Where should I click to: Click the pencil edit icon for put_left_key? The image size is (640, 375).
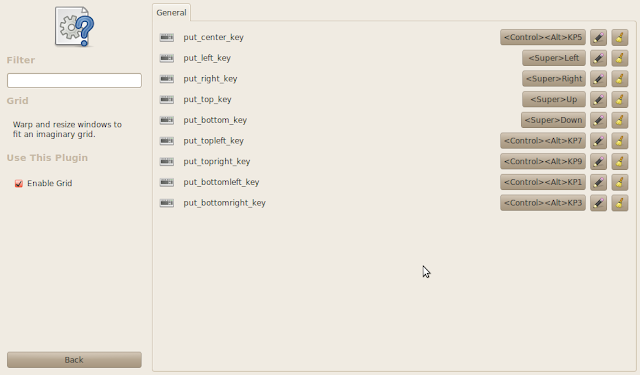tap(598, 58)
